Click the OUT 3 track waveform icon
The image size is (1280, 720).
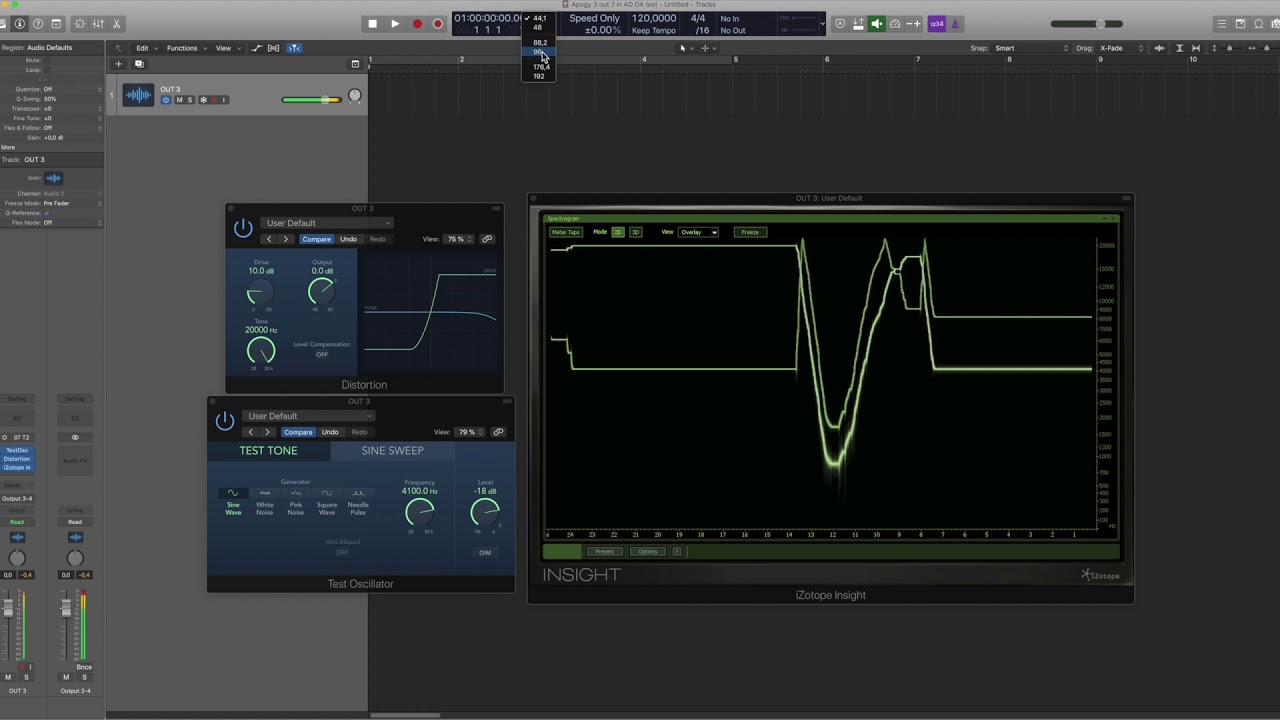(x=138, y=95)
